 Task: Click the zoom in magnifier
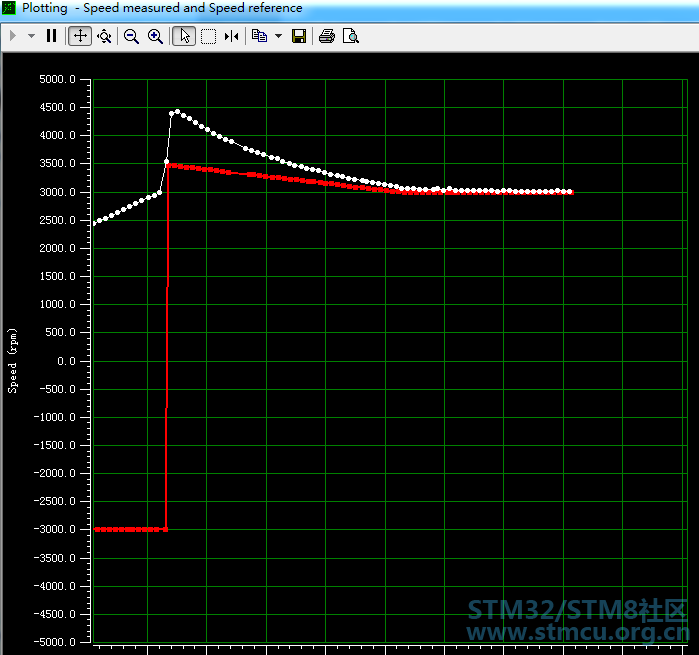155,36
